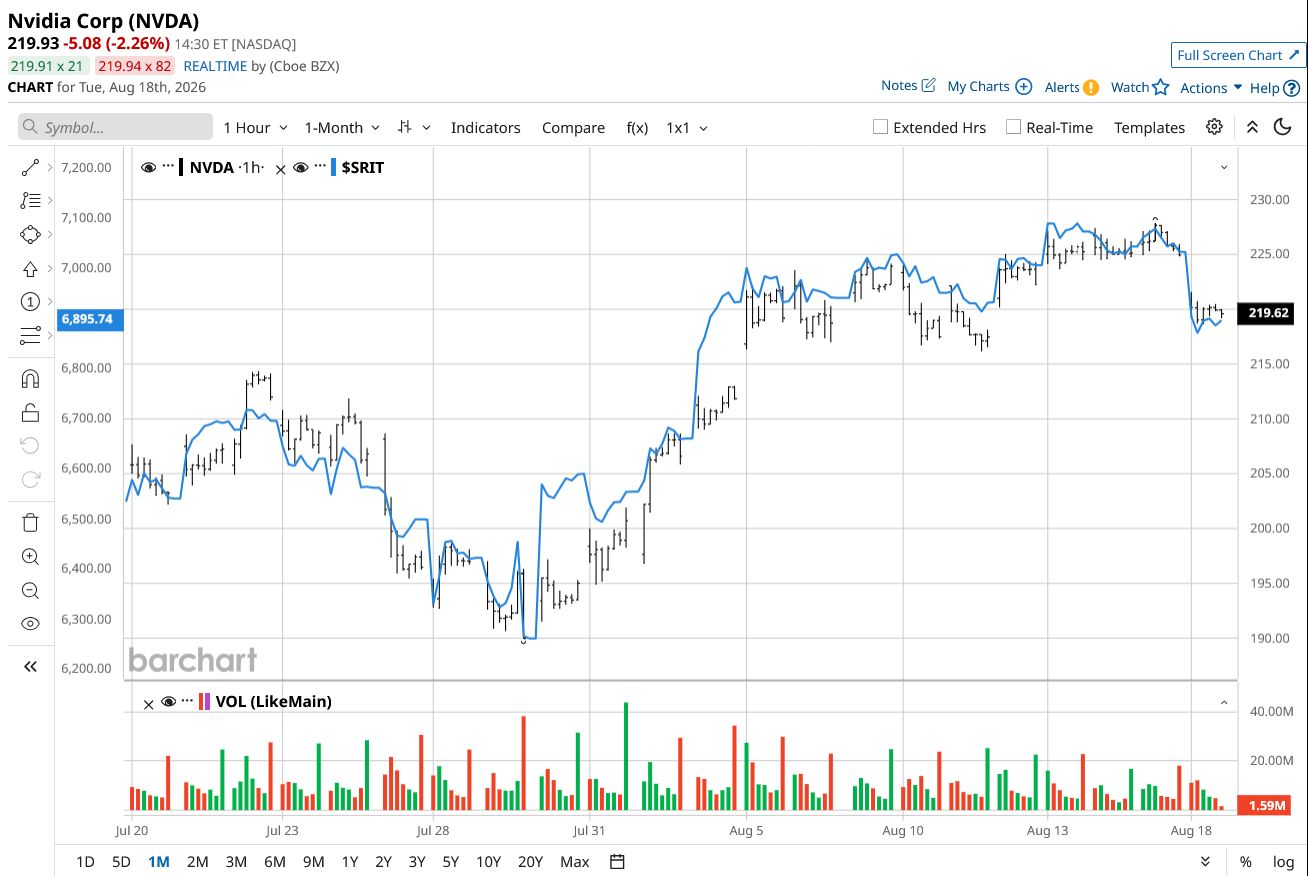
Task: Open the 1 Hour interval dropdown
Action: coord(255,128)
